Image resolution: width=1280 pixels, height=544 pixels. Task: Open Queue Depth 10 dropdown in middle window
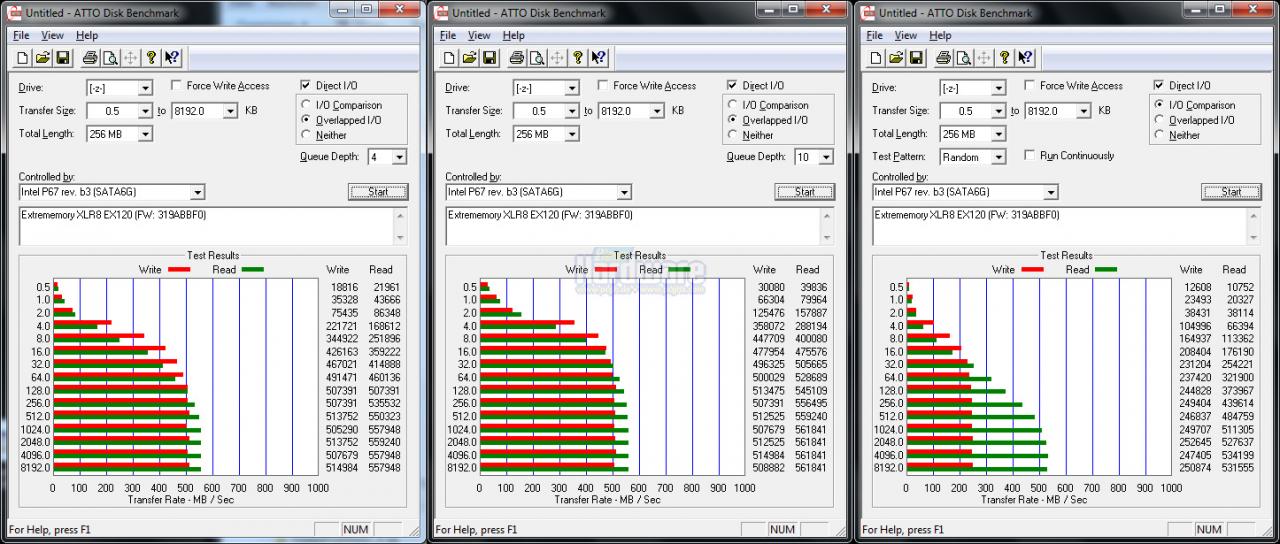pyautogui.click(x=827, y=157)
